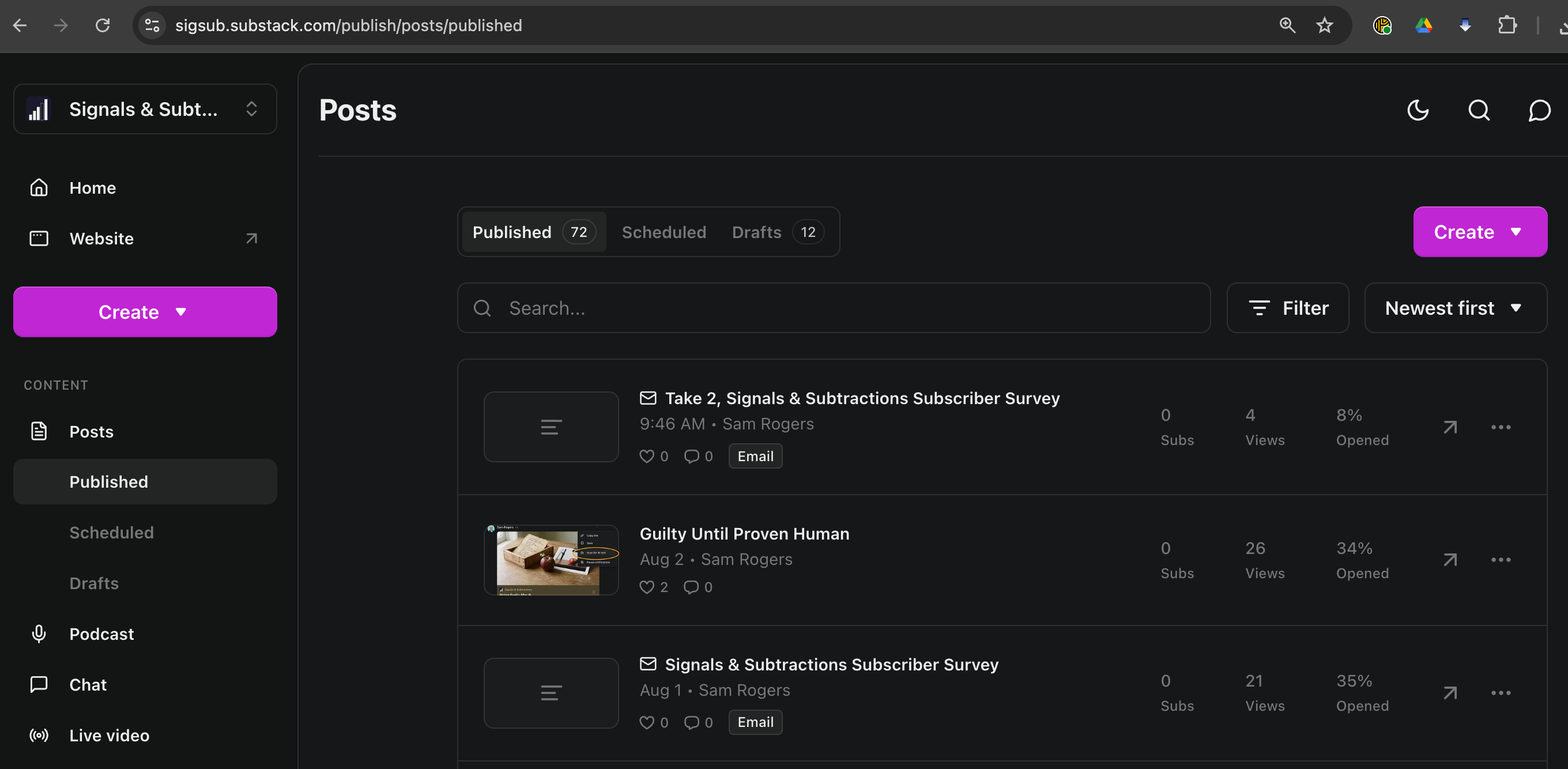Open the top-right Create dropdown
The width and height of the screenshot is (1568, 769).
pyautogui.click(x=1480, y=232)
